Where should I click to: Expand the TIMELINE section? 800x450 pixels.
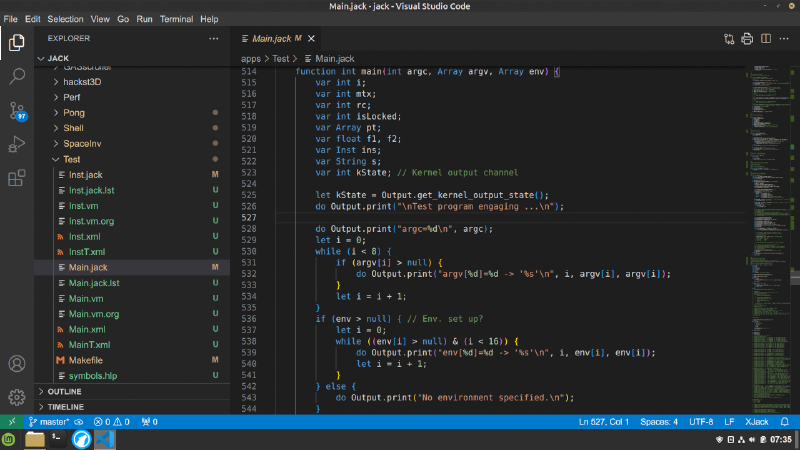click(x=66, y=407)
